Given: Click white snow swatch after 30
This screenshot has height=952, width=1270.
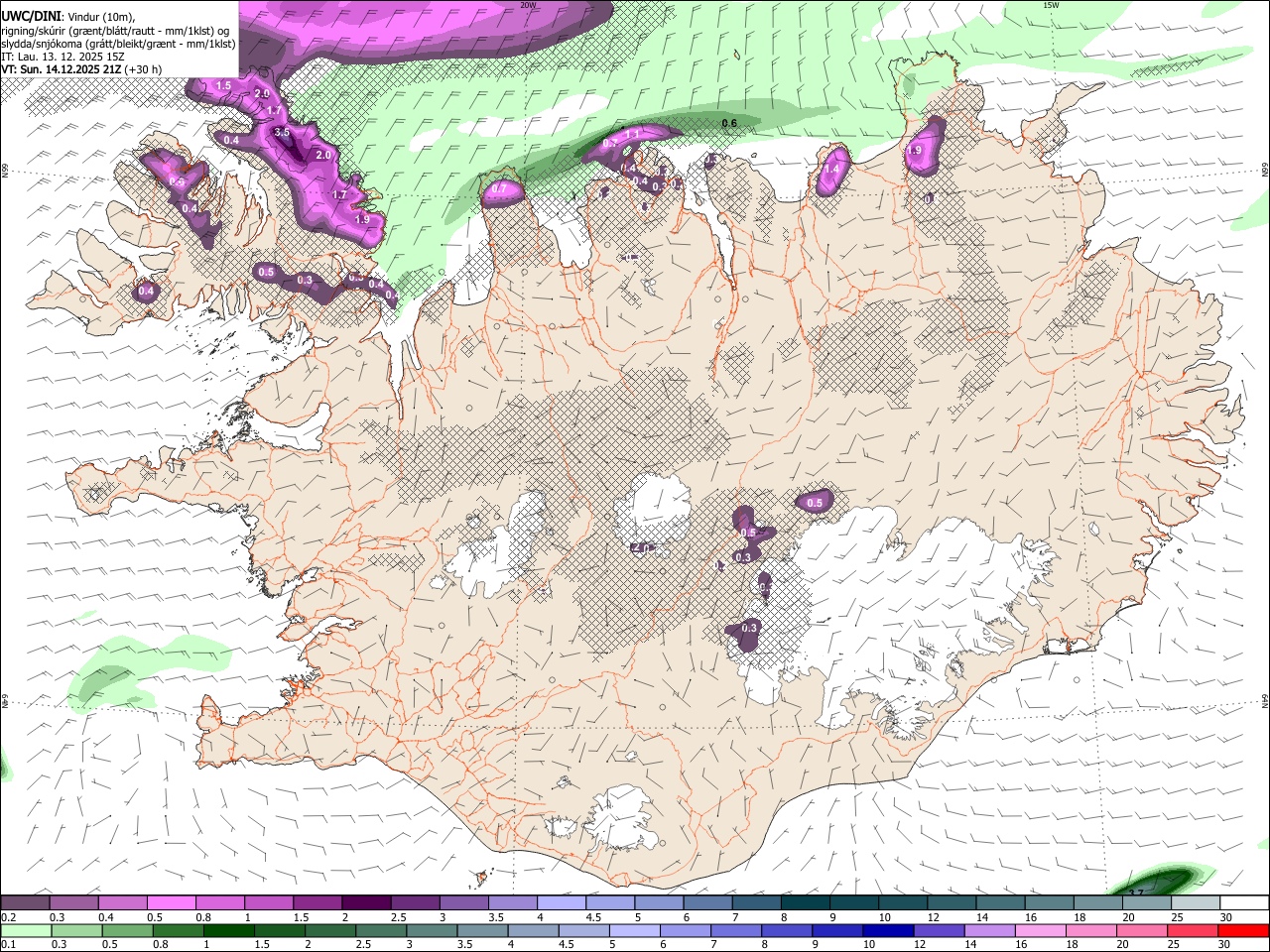Looking at the screenshot, I should tap(1245, 903).
